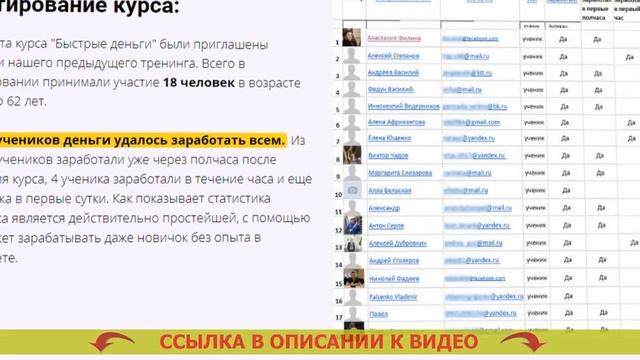Click the @gmail.com email in row 6
Screen dimensions: 640x360
(471, 122)
